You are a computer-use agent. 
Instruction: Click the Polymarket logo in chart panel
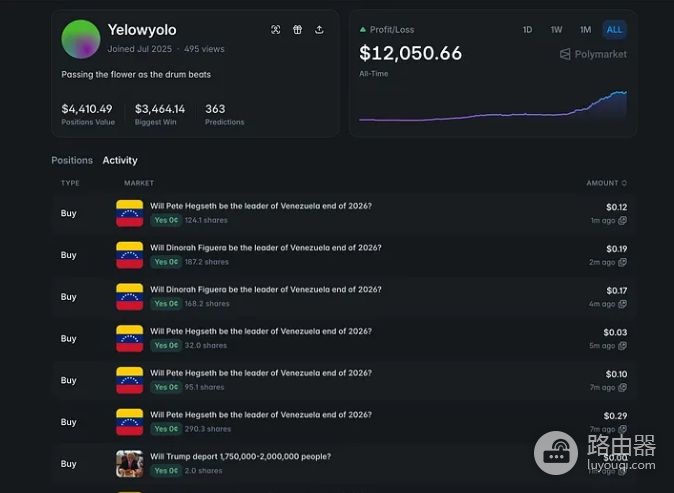[593, 54]
